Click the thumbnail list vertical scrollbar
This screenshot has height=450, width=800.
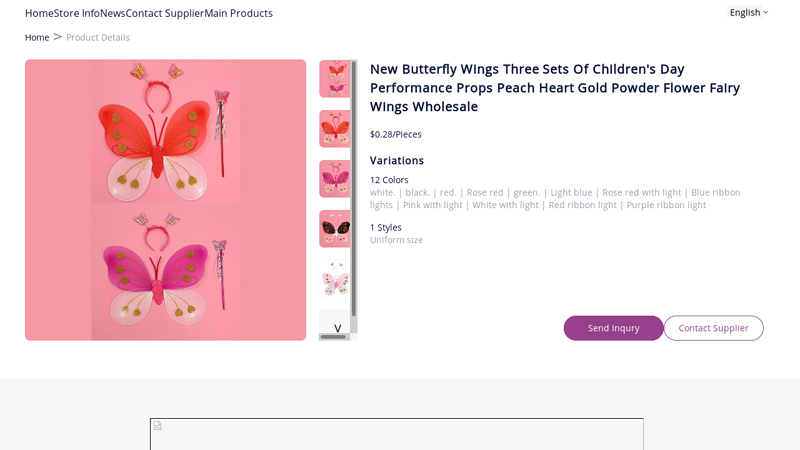pos(354,190)
